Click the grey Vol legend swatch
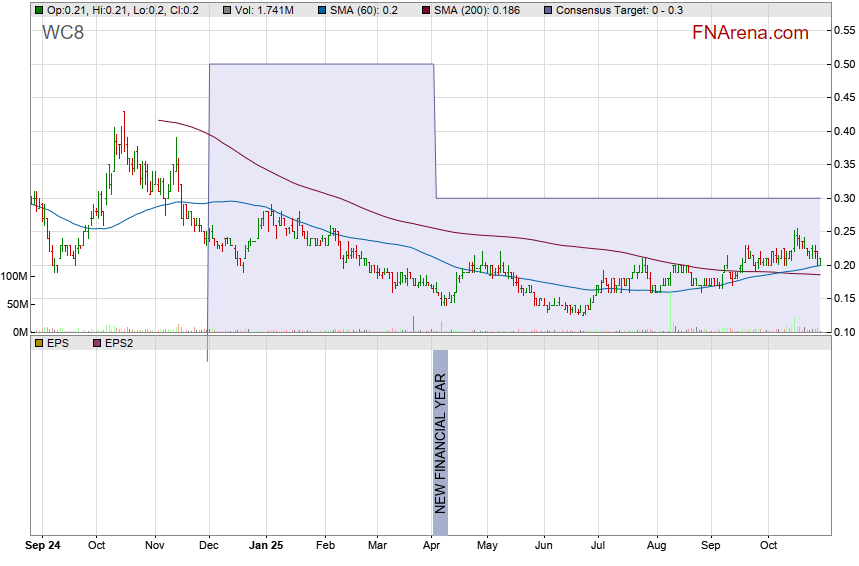The height and width of the screenshot is (566, 859). [x=228, y=10]
